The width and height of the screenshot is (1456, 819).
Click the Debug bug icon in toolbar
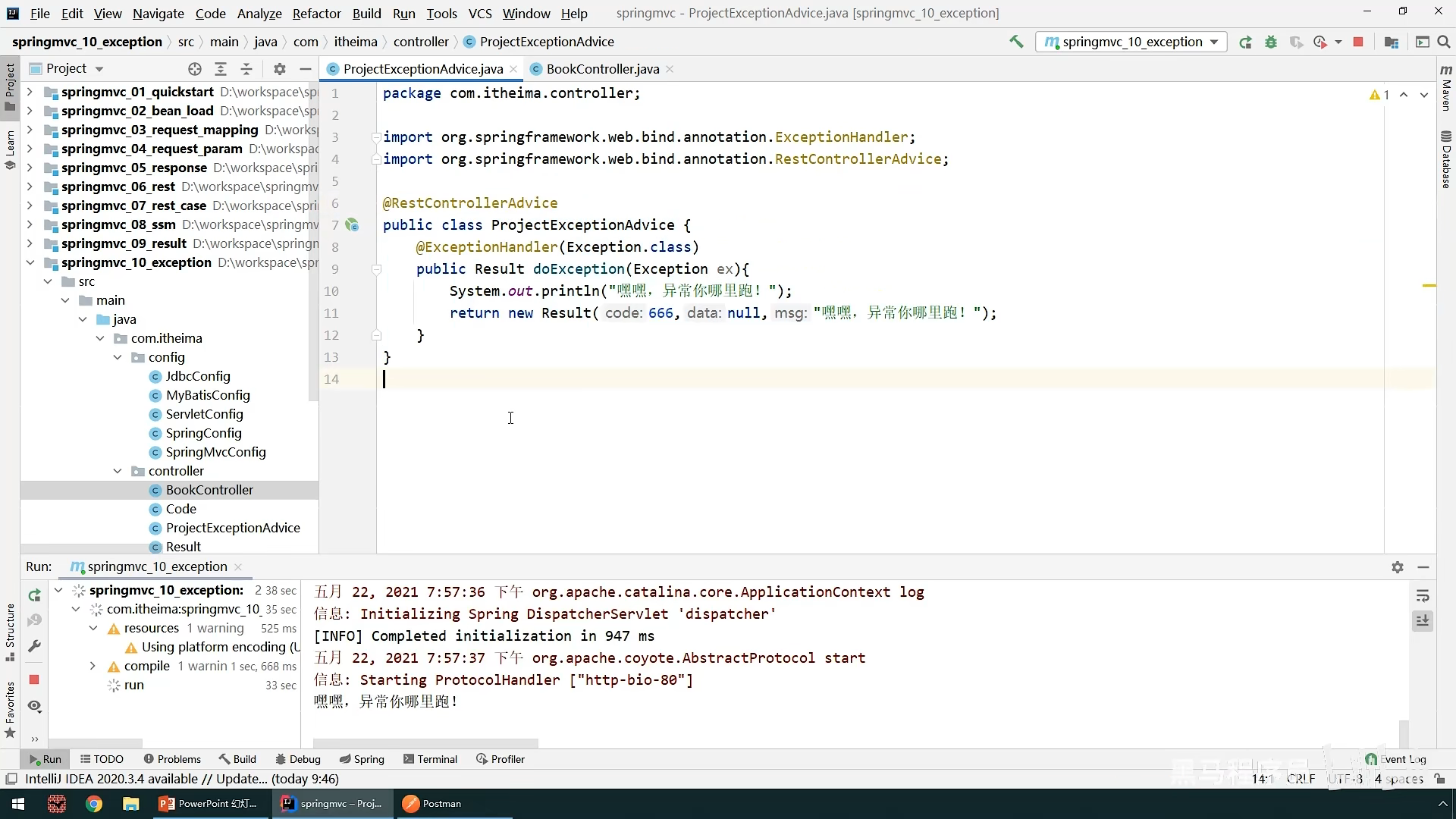pyautogui.click(x=1271, y=42)
